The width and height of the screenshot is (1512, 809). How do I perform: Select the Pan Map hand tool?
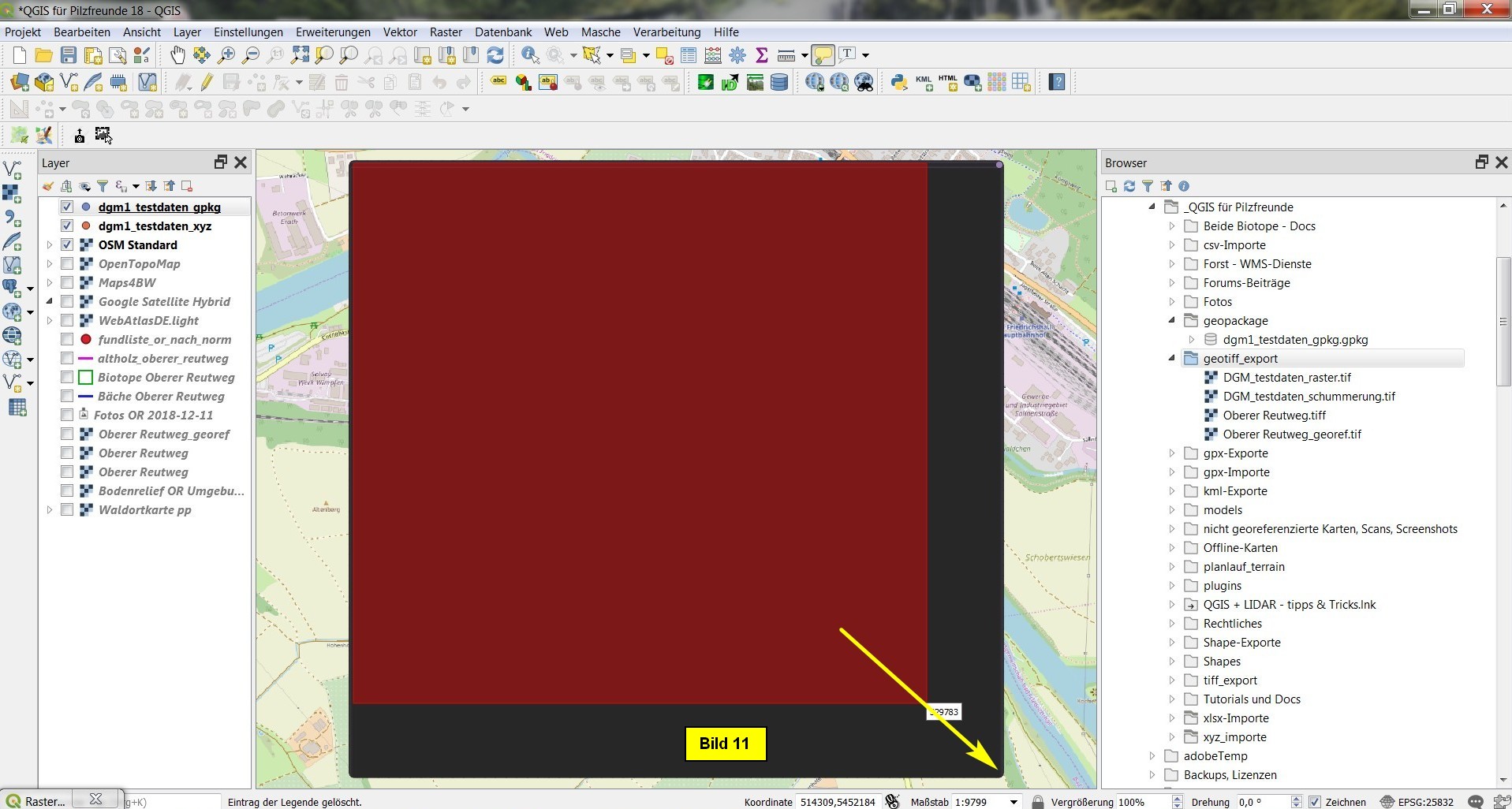[177, 55]
